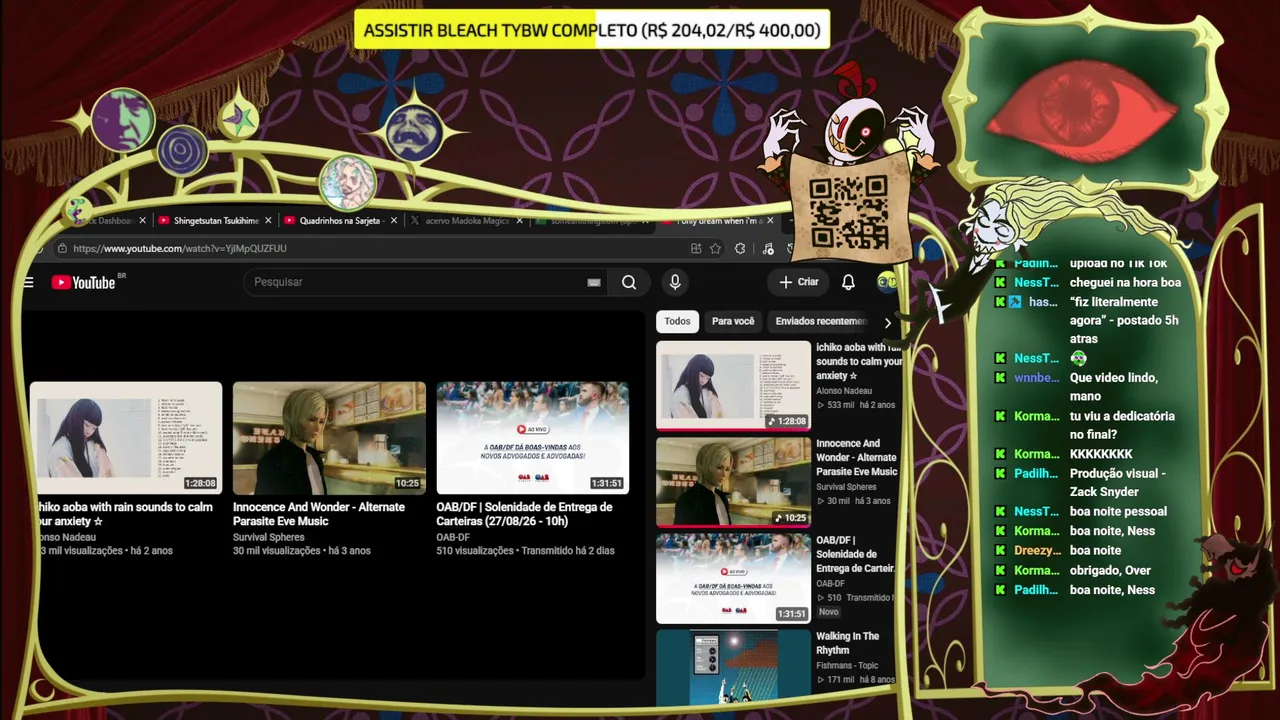Click chat message 'KKKKKKKK'
Viewport: 1280px width, 720px height.
coord(1101,454)
